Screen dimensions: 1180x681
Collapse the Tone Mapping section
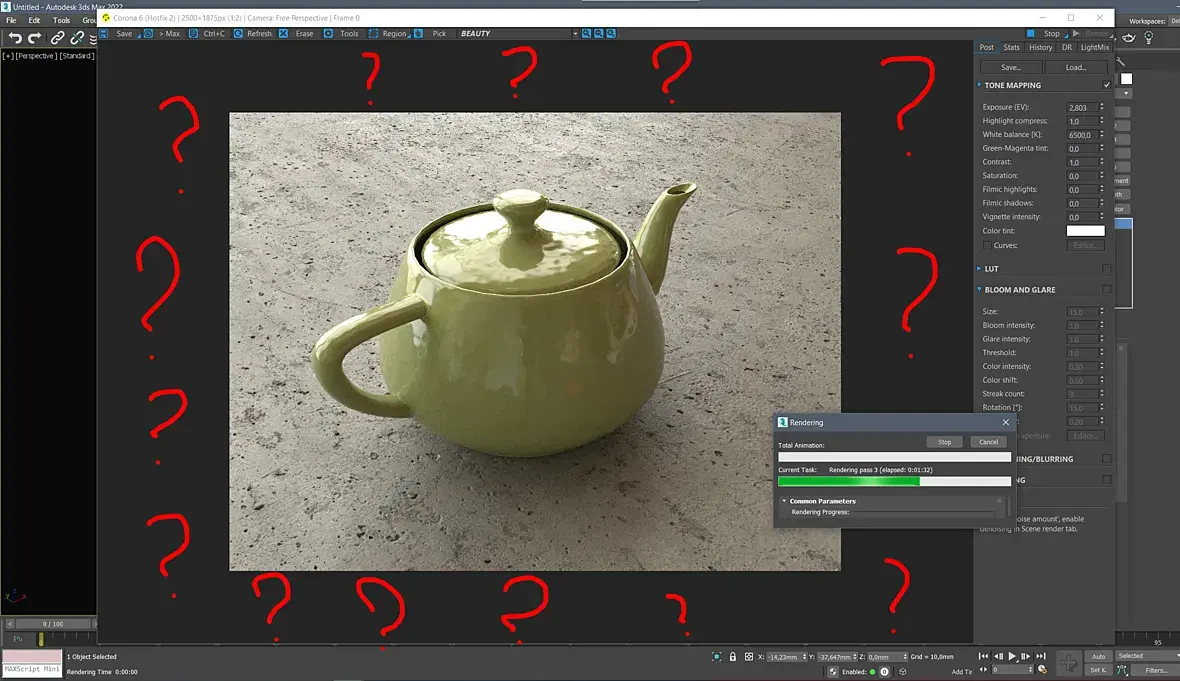979,85
